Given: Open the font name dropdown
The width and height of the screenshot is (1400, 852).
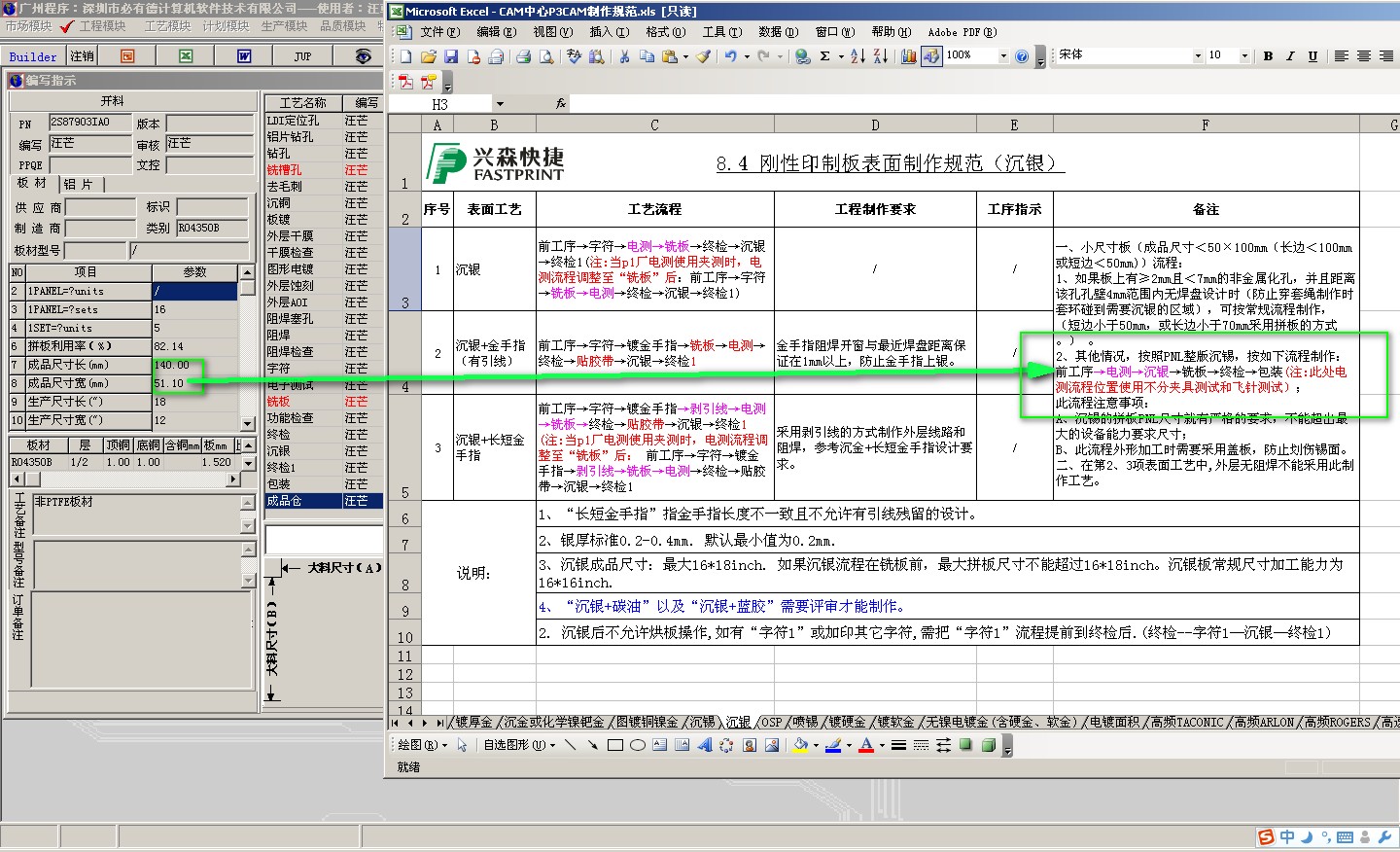Looking at the screenshot, I should (1198, 56).
